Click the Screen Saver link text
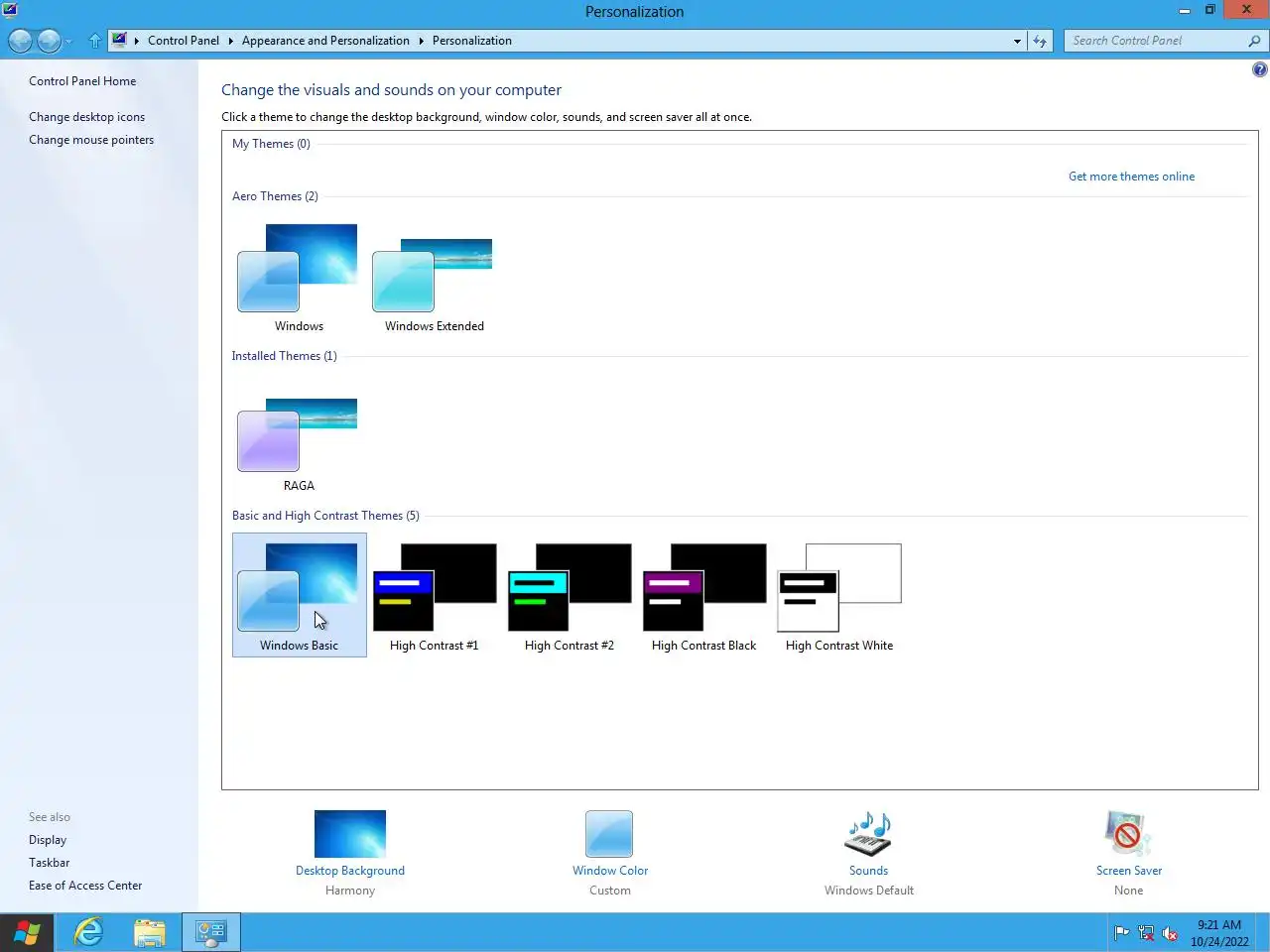Screen dimensions: 1270x952 tap(1129, 871)
